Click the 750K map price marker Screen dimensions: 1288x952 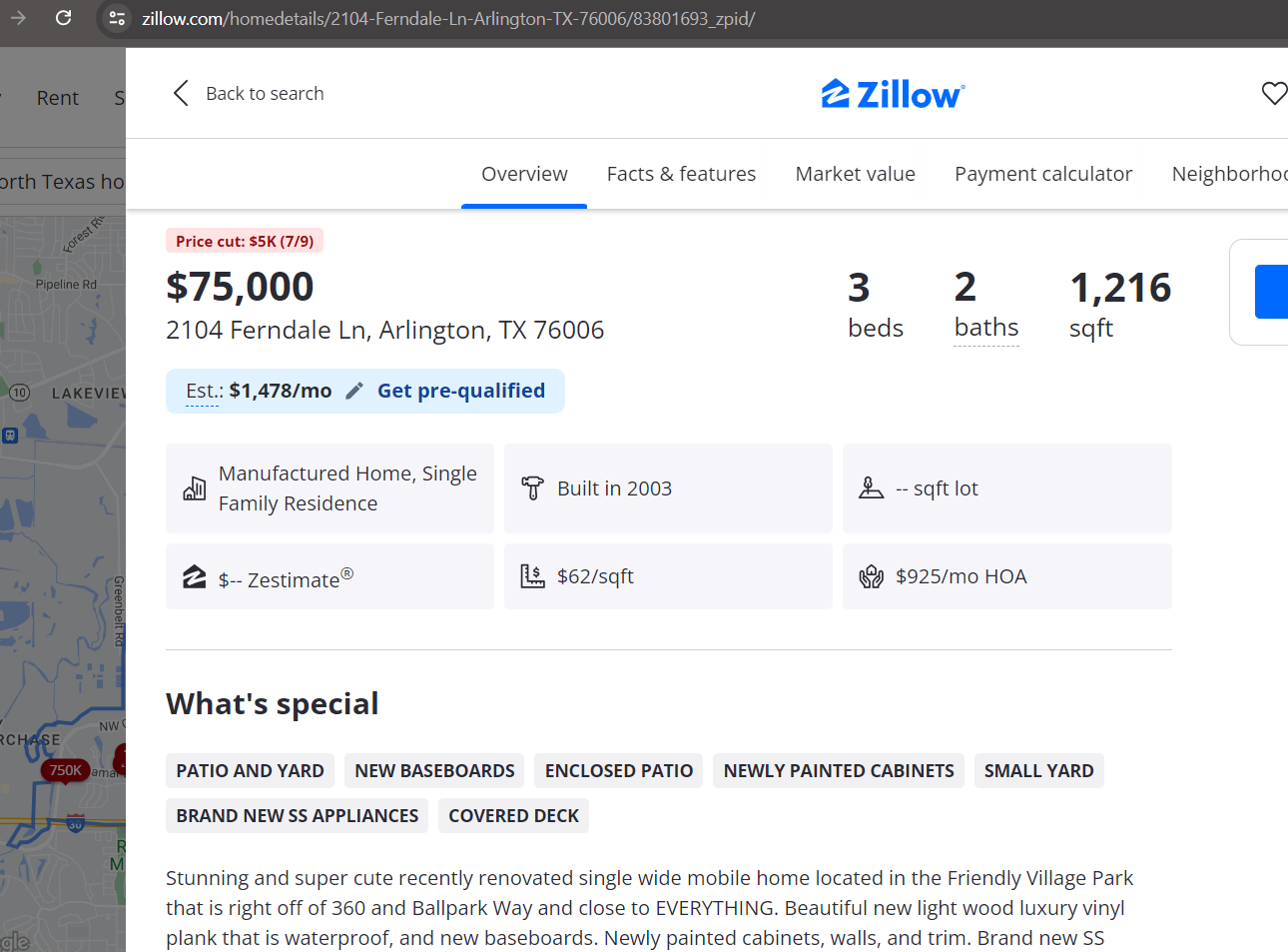point(65,770)
